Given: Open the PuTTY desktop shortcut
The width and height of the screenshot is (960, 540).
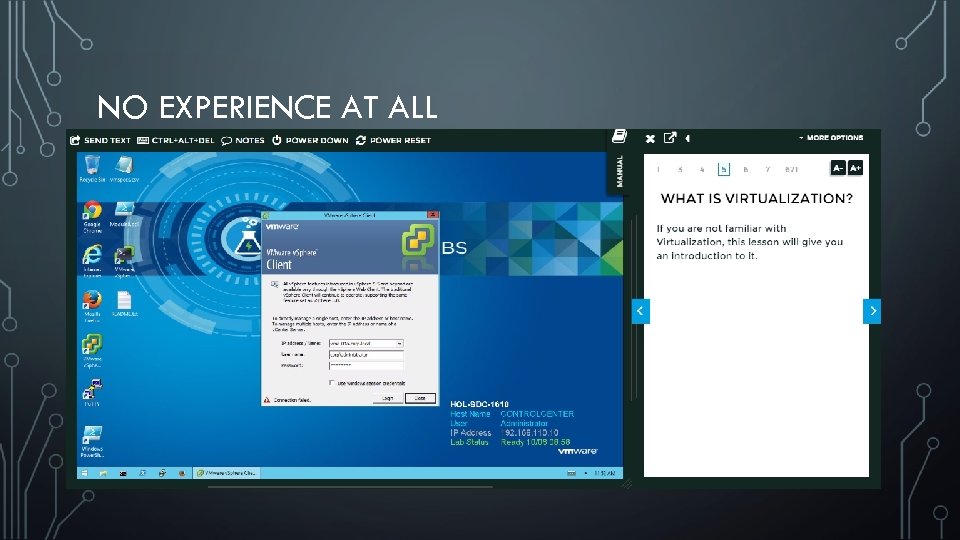Looking at the screenshot, I should tap(92, 392).
